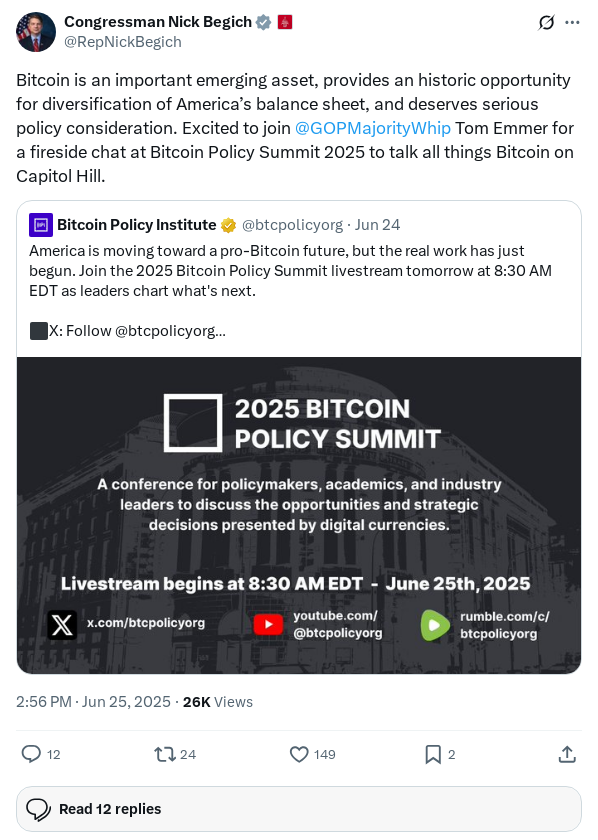Open Congressman Nick Begich's profile avatar
598x840 pixels.
tap(36, 32)
